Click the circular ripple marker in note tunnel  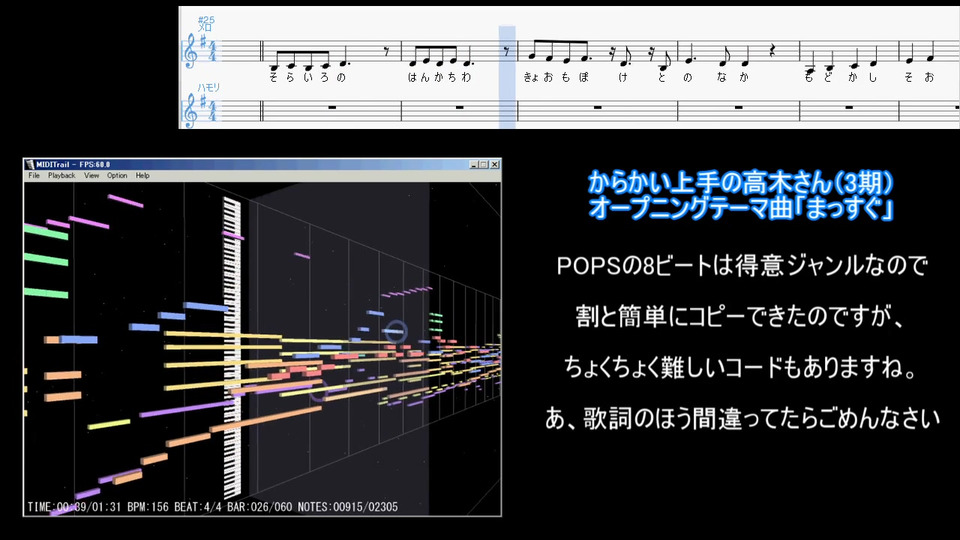pyautogui.click(x=395, y=331)
